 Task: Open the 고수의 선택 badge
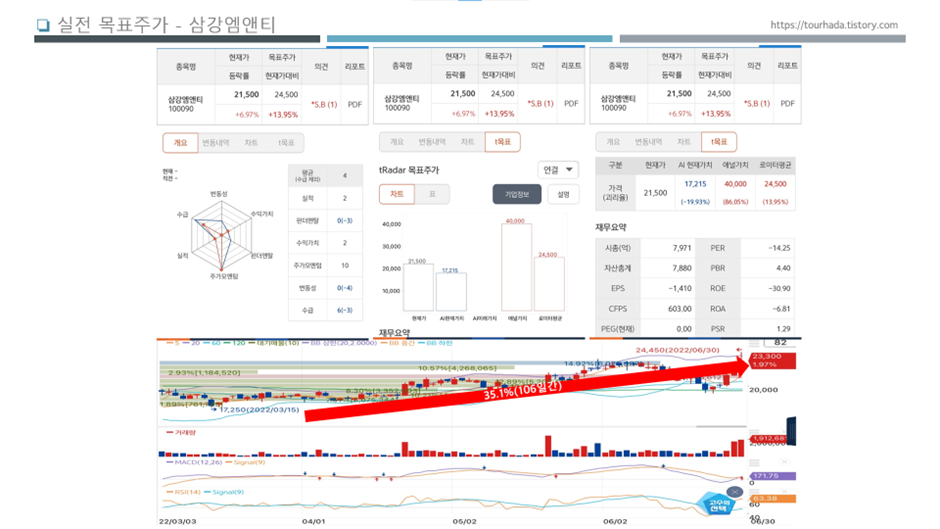point(718,506)
